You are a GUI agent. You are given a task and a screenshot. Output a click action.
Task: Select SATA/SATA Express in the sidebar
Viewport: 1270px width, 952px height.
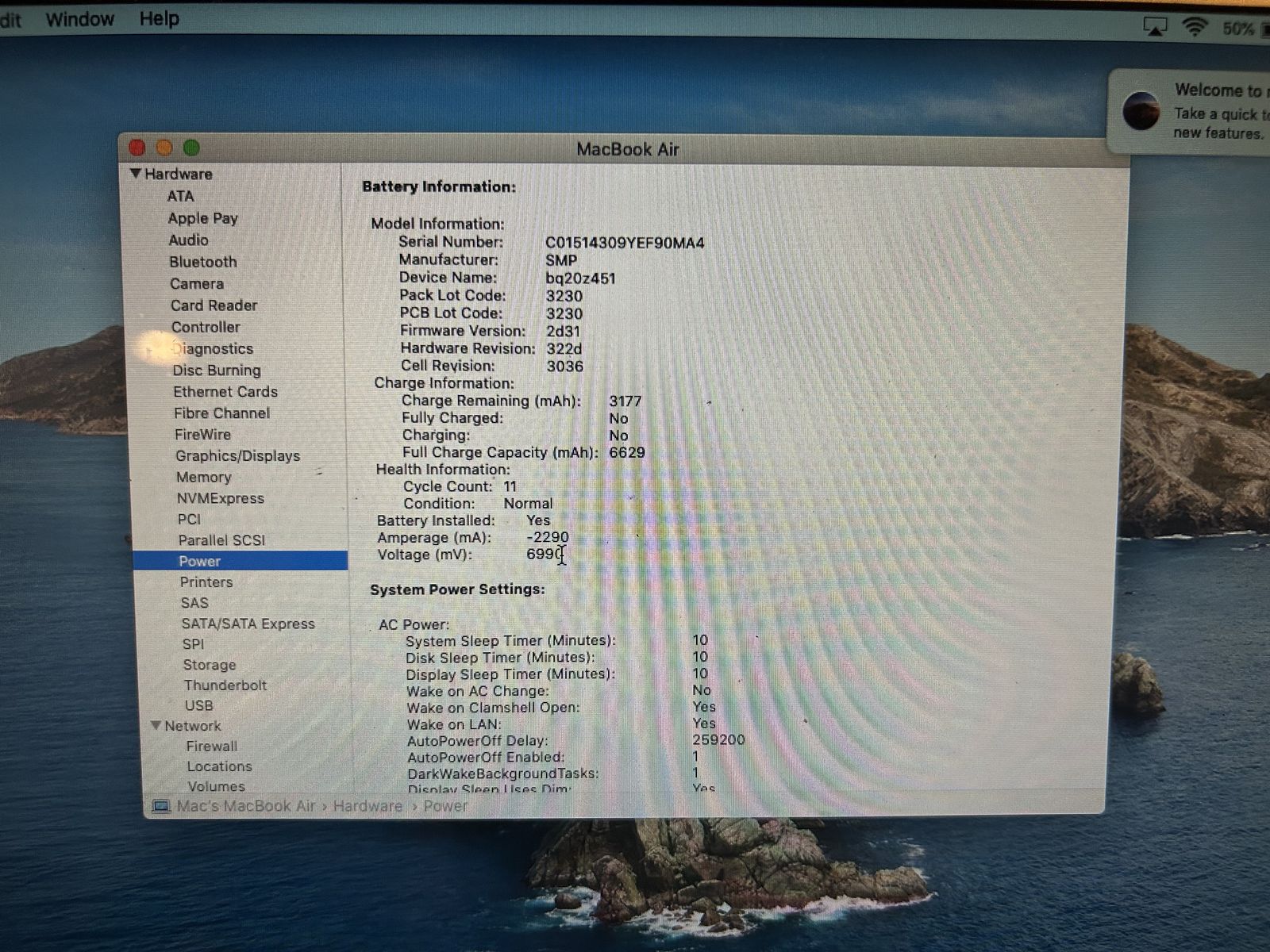248,624
